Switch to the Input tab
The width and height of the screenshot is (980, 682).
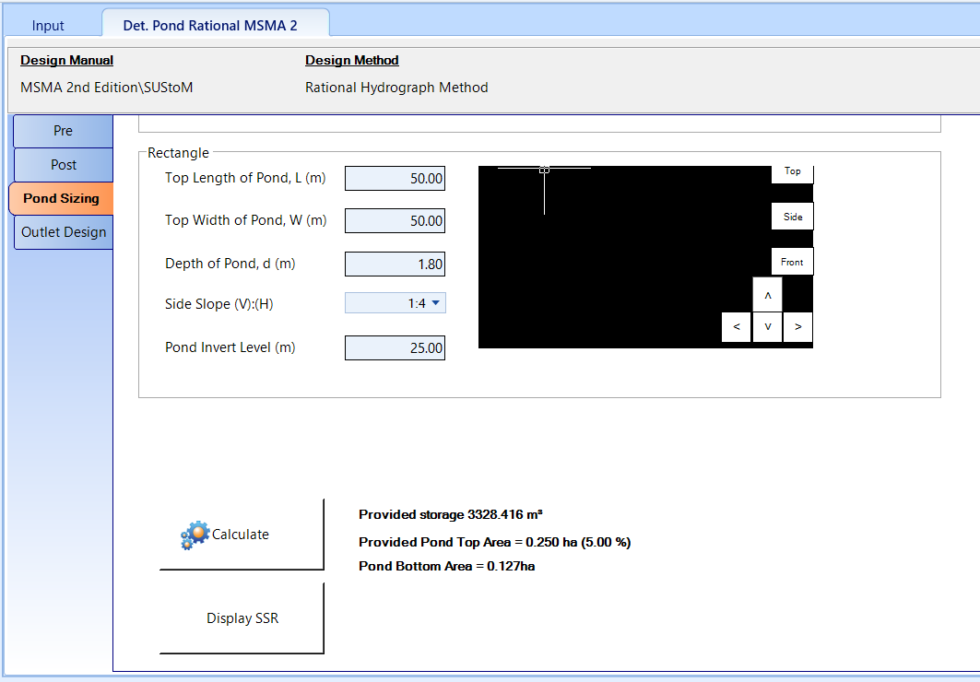click(48, 25)
